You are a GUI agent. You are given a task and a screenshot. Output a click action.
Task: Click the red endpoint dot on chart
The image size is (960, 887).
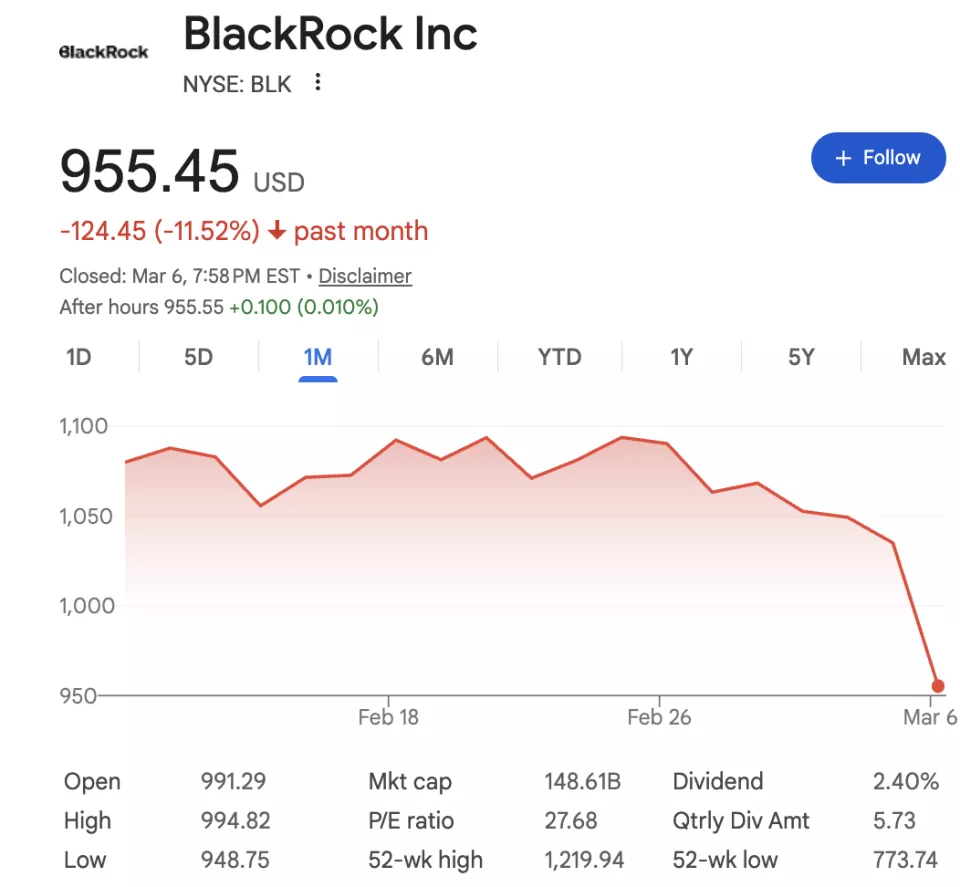pyautogui.click(x=938, y=686)
